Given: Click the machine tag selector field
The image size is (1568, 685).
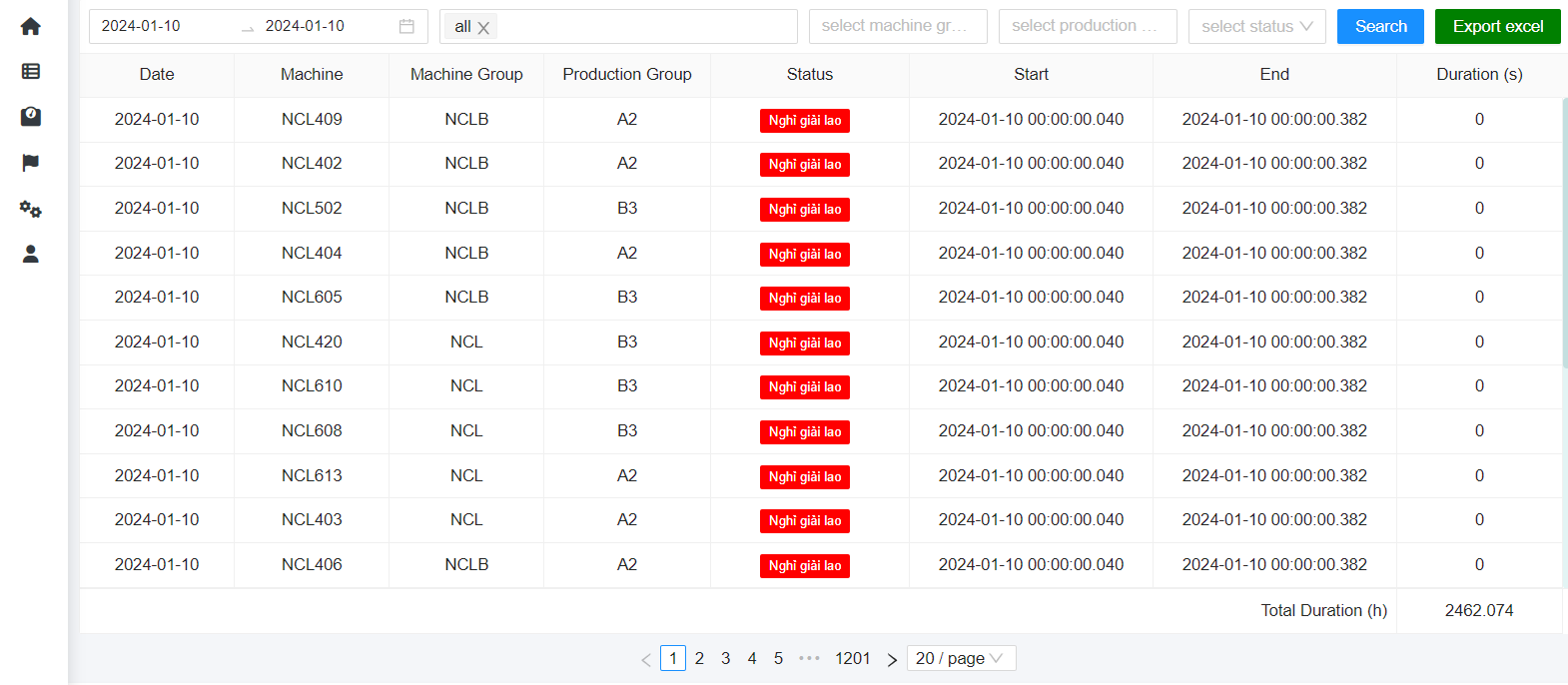Looking at the screenshot, I should (618, 26).
